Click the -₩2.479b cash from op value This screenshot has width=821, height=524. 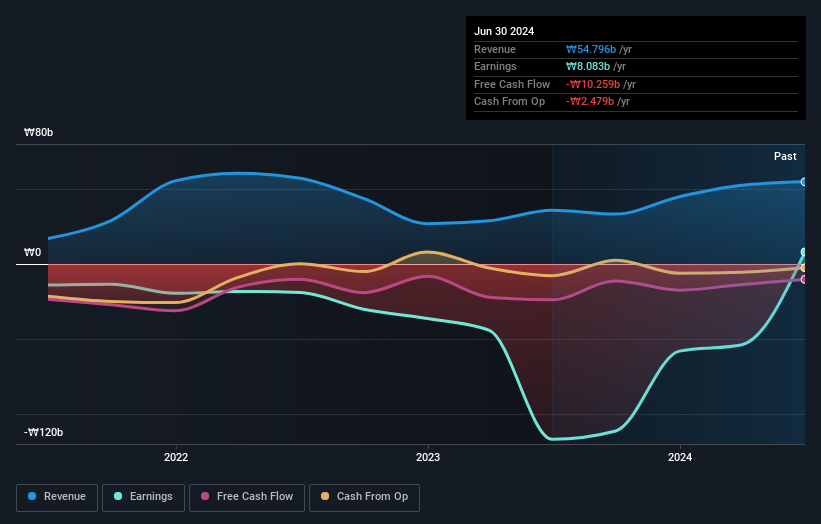(590, 102)
